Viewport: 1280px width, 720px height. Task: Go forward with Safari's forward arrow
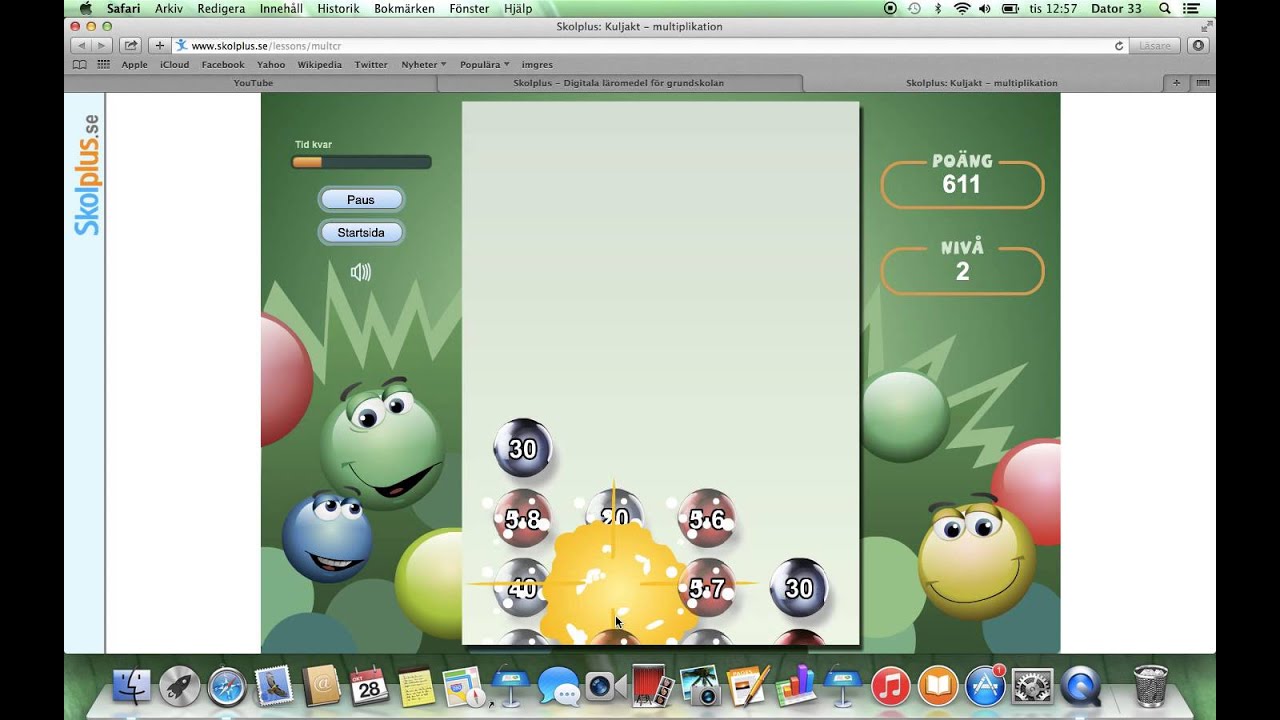pos(101,46)
